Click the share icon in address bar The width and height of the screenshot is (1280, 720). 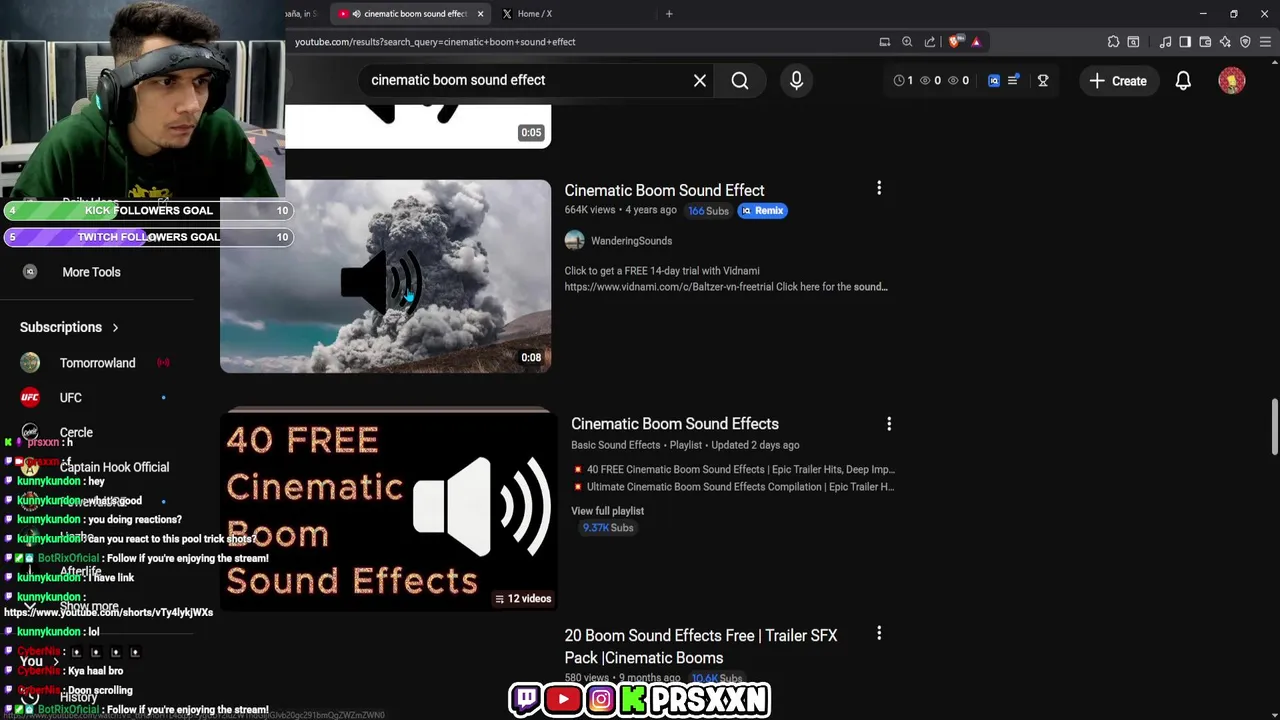pyautogui.click(x=930, y=42)
